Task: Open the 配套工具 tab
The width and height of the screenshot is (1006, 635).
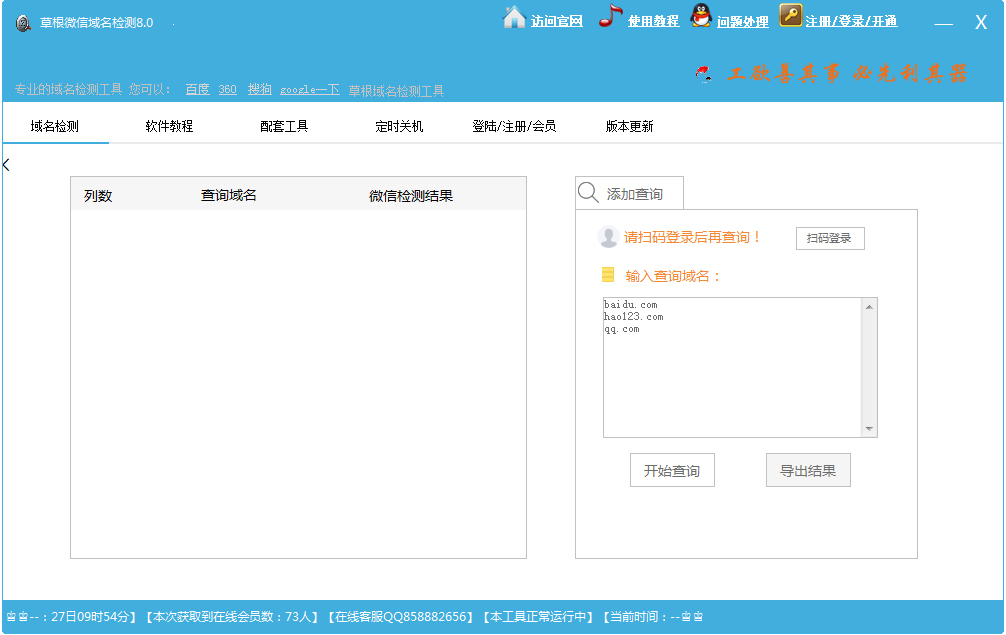Action: coord(281,127)
